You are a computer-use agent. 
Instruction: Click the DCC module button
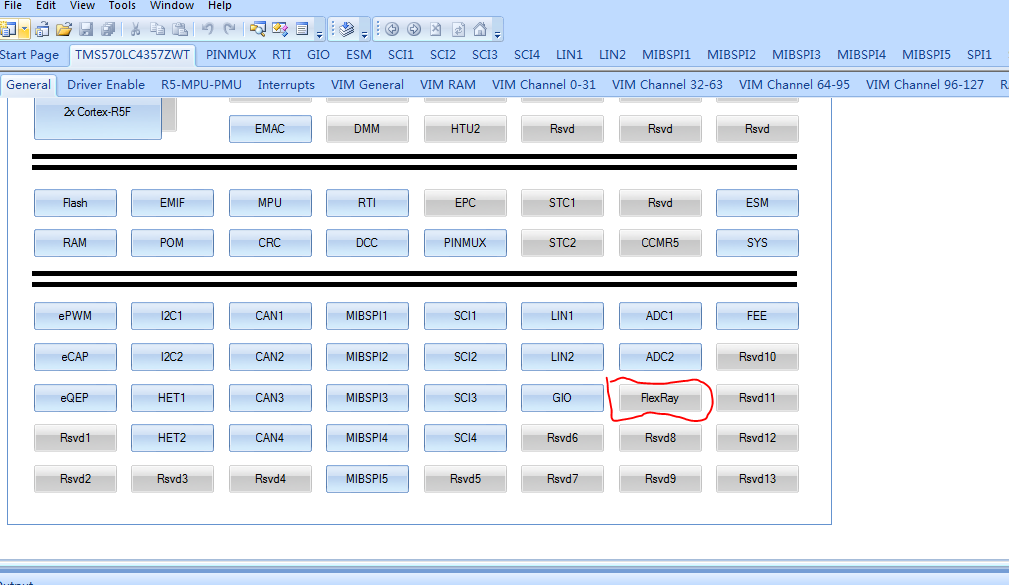[x=367, y=243]
